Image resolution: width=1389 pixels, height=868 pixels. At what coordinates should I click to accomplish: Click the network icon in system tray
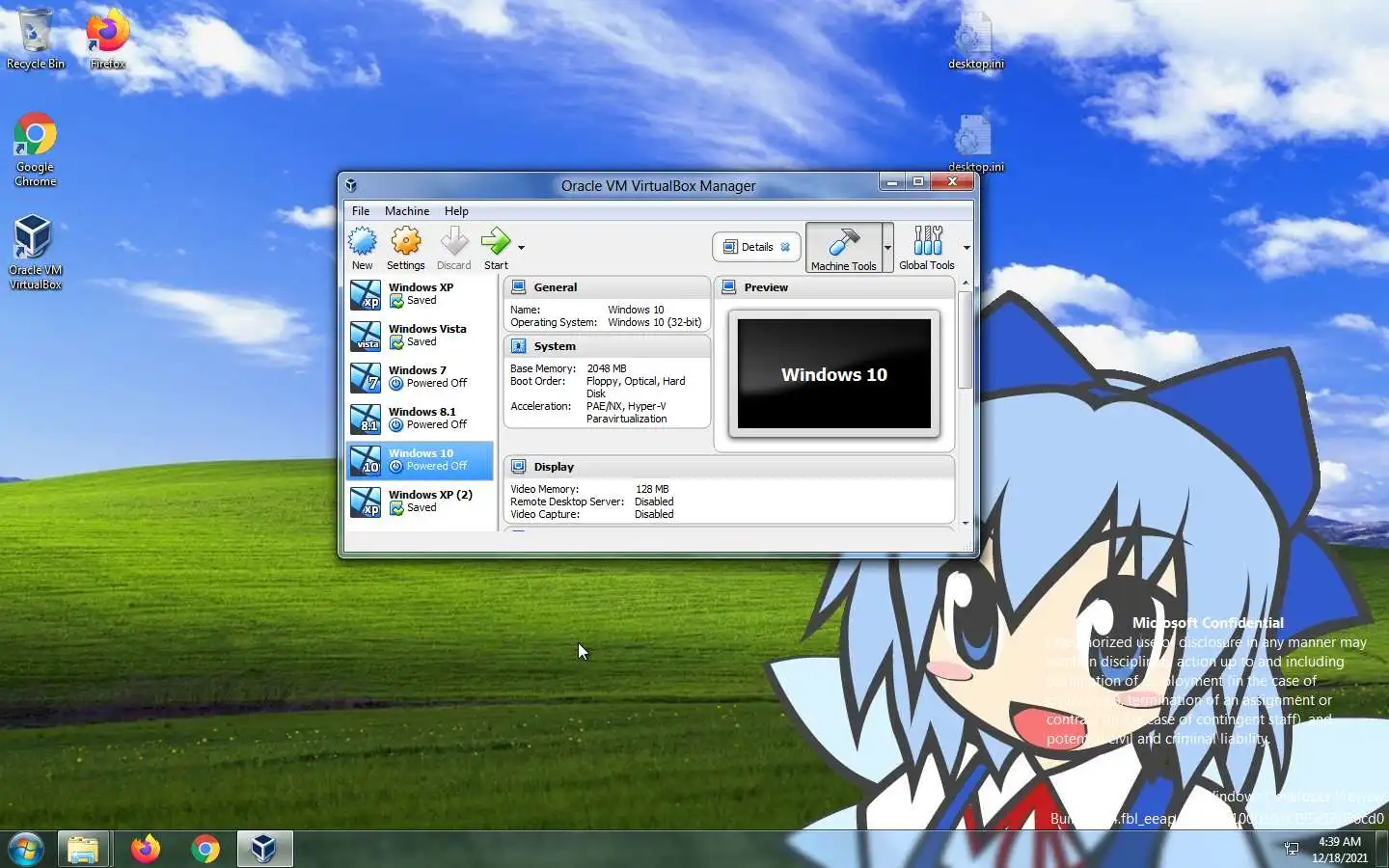click(1292, 849)
